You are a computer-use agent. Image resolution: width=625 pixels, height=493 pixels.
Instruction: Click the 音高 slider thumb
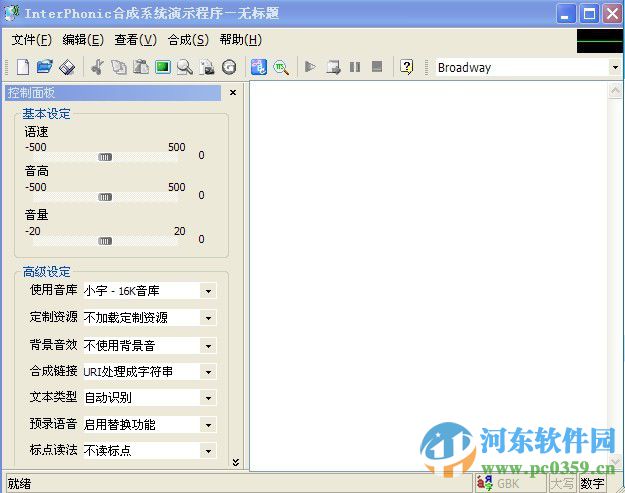click(x=105, y=197)
